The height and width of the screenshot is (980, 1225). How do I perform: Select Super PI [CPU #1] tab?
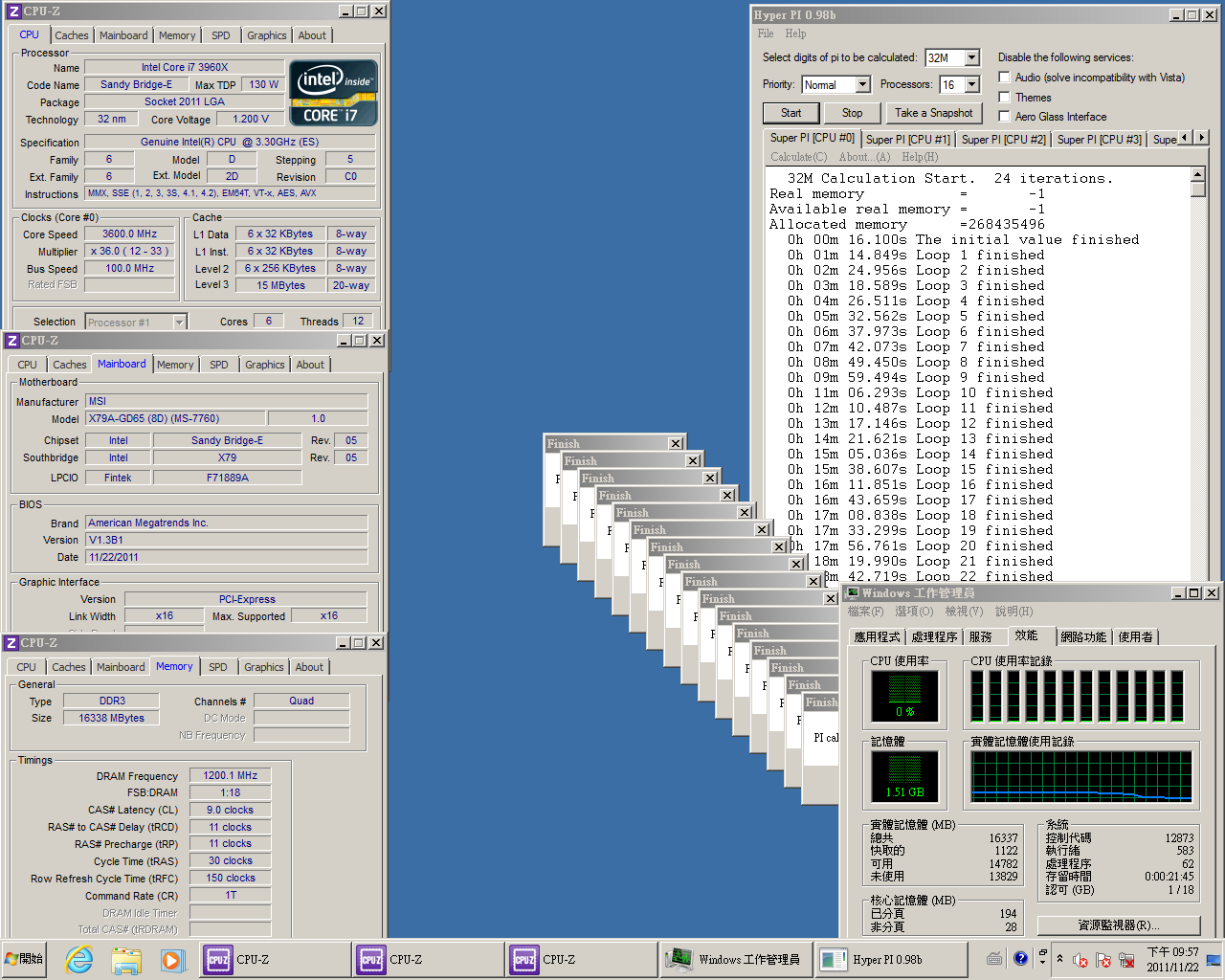(x=907, y=140)
